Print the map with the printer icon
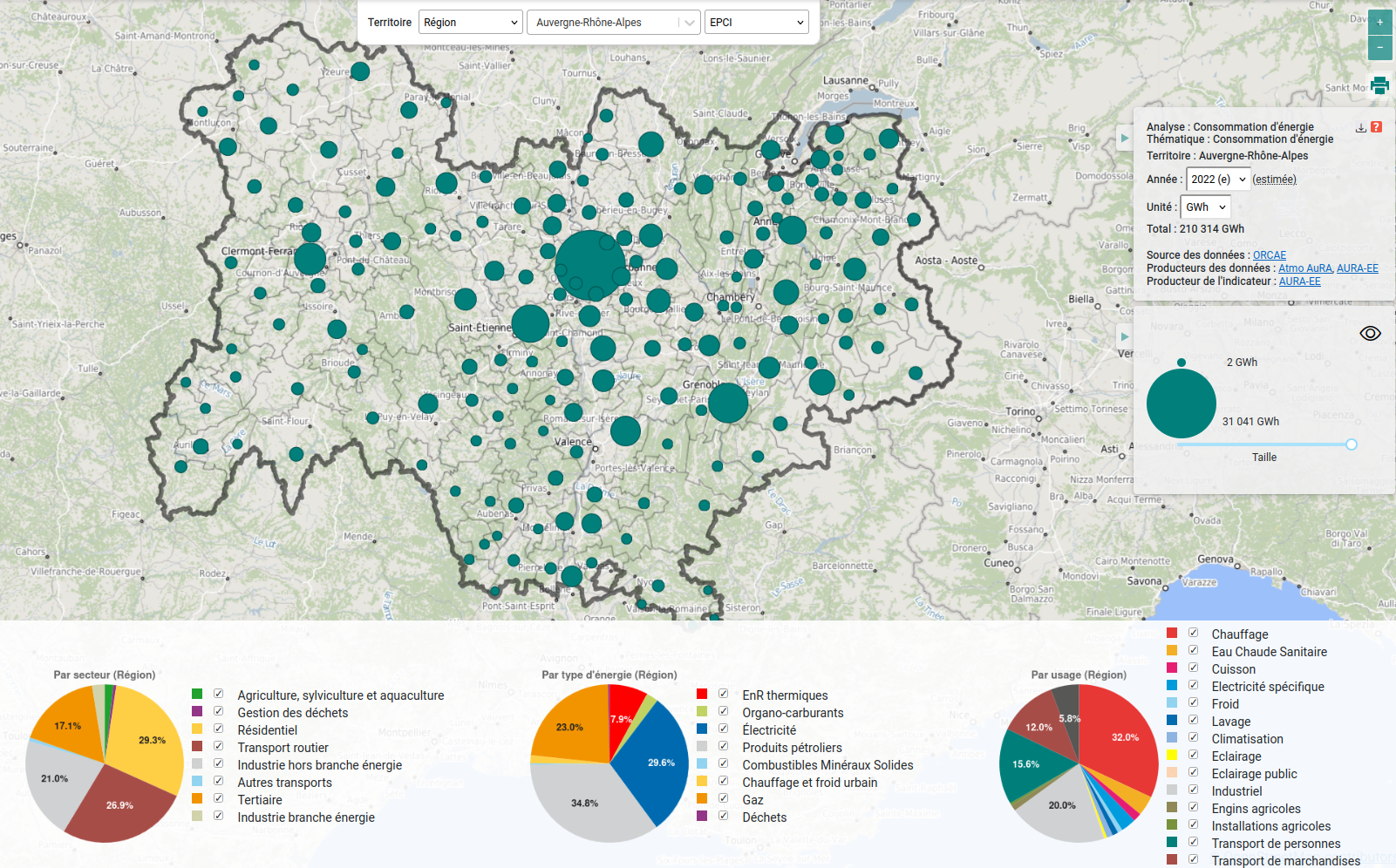The image size is (1396, 868). pos(1379,85)
